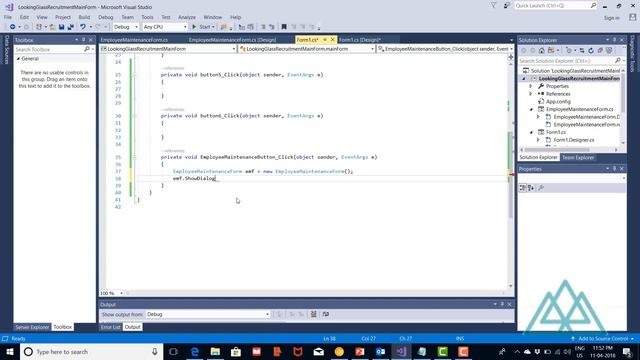Switch to the Team Explorer tab
Viewport: 640px width, 360px height.
click(x=578, y=158)
